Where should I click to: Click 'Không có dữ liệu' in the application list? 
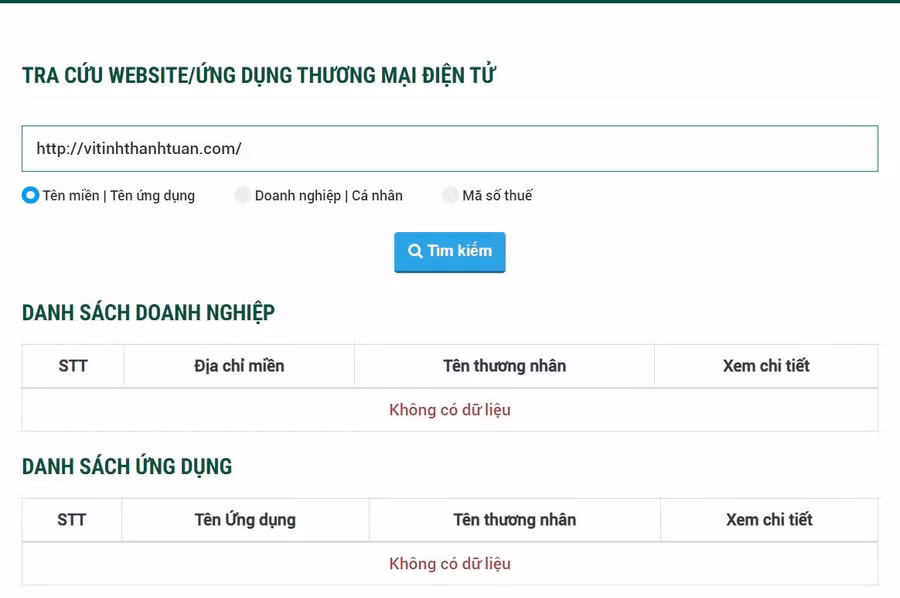[x=450, y=563]
